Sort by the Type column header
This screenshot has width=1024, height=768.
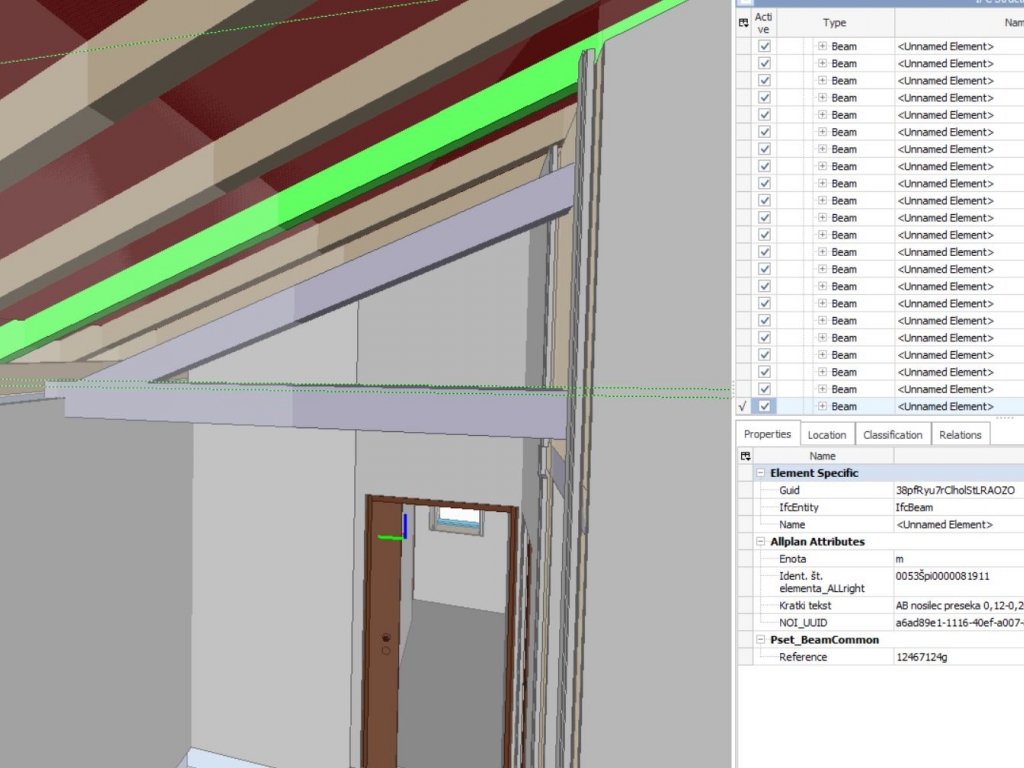[834, 23]
